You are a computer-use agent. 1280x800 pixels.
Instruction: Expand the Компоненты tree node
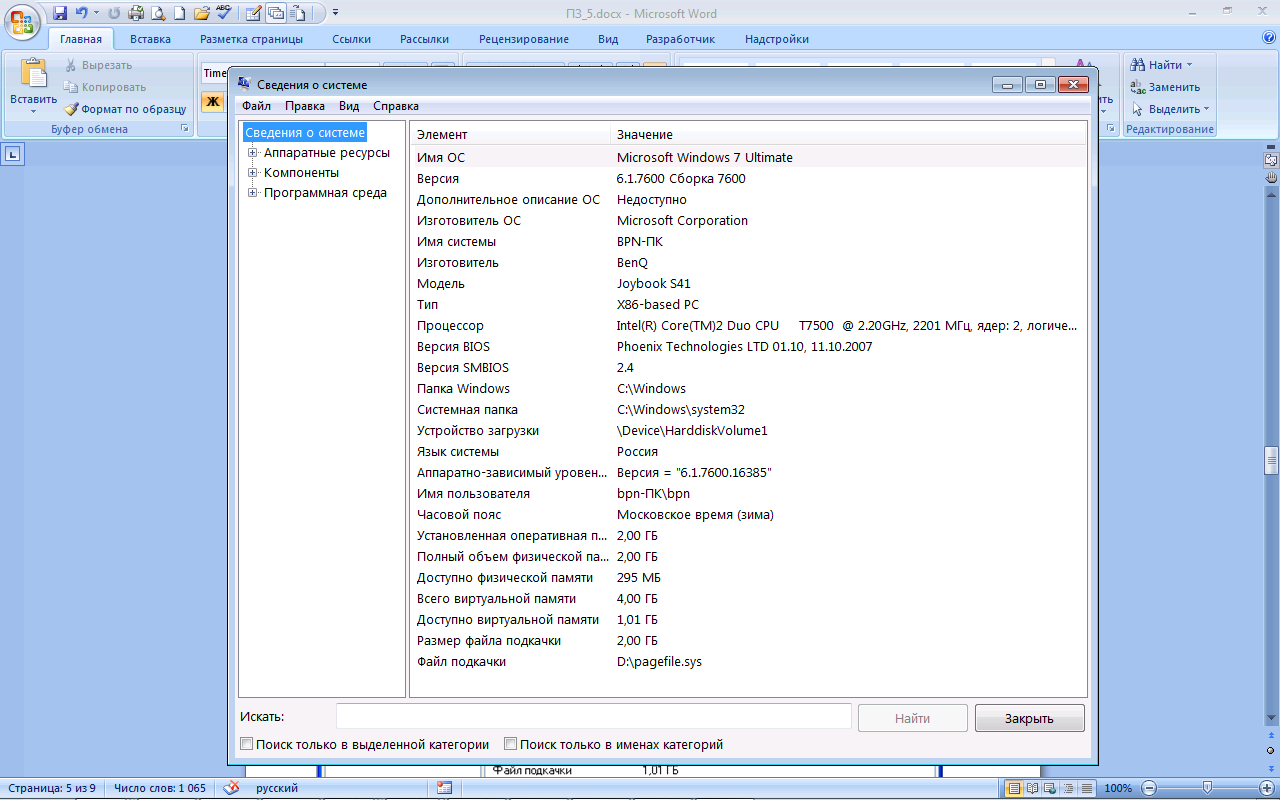253,173
